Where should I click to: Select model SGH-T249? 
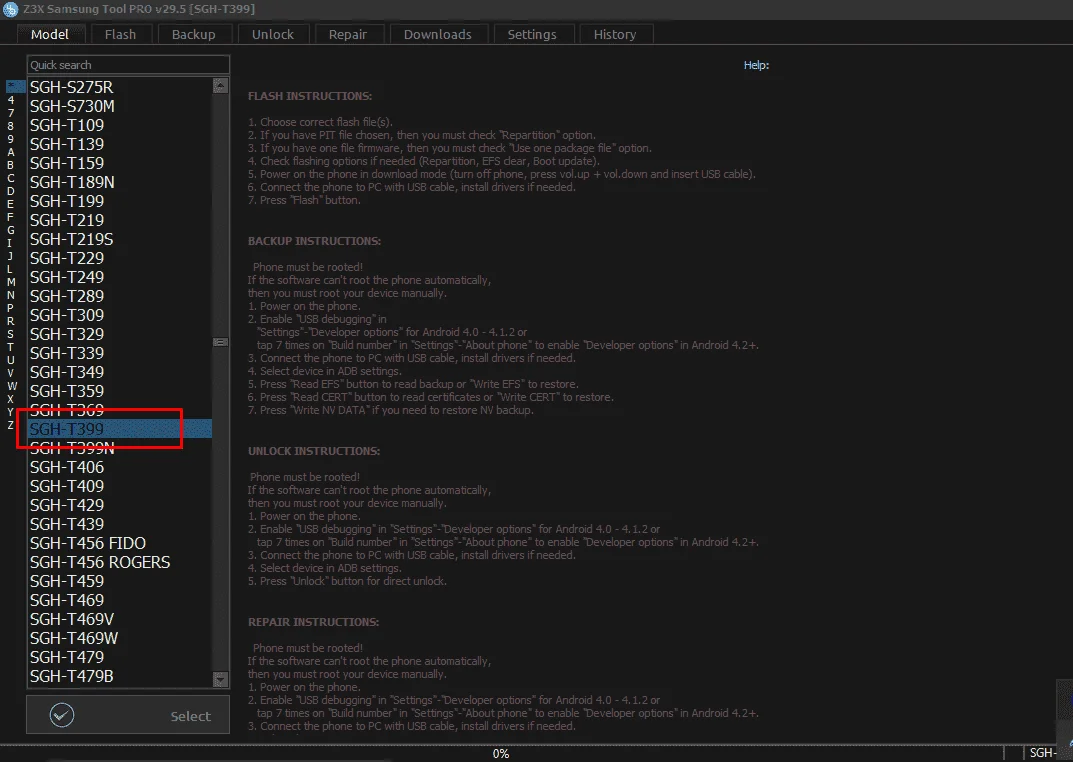[x=120, y=277]
